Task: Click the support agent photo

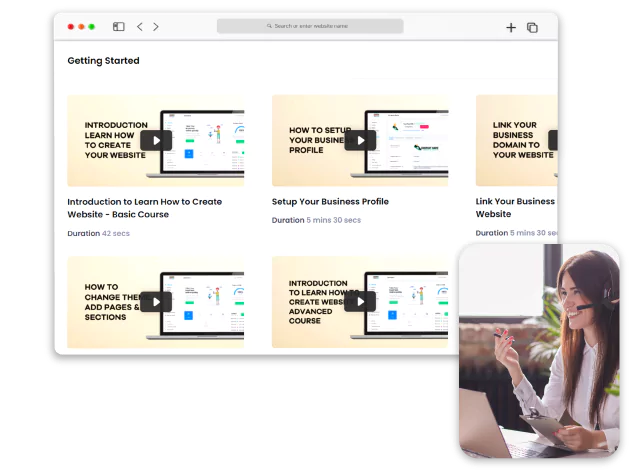Action: click(x=539, y=351)
